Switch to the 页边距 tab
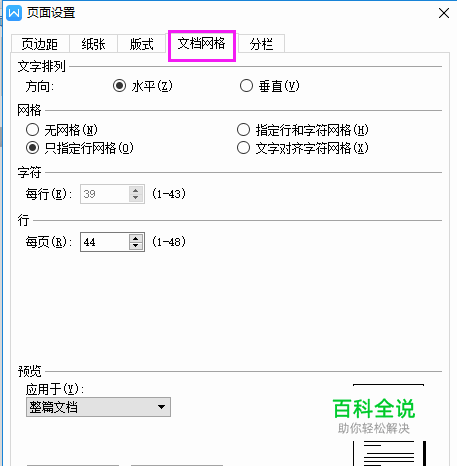 pos(40,44)
